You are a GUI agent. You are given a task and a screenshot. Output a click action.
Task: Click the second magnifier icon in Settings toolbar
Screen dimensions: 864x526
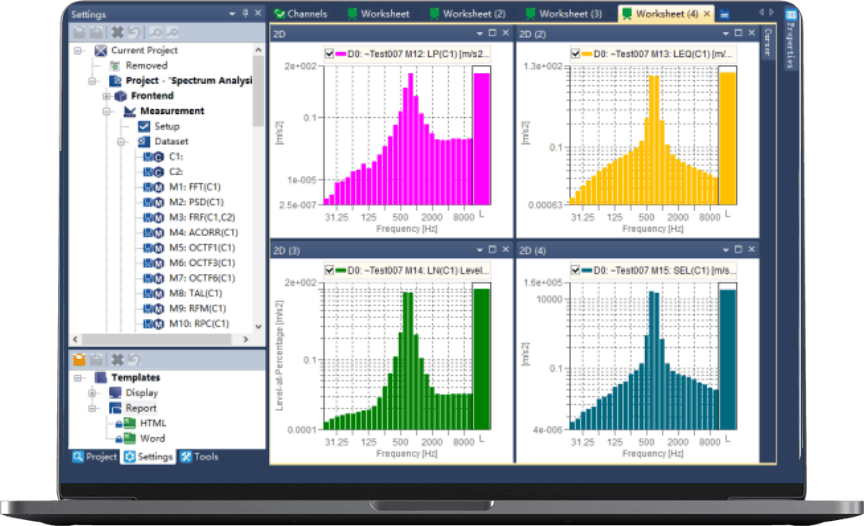[x=172, y=32]
